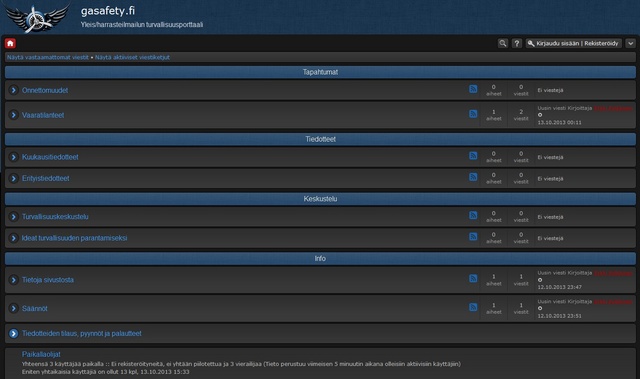Click the arrow icon beside Säännöt

13,308
